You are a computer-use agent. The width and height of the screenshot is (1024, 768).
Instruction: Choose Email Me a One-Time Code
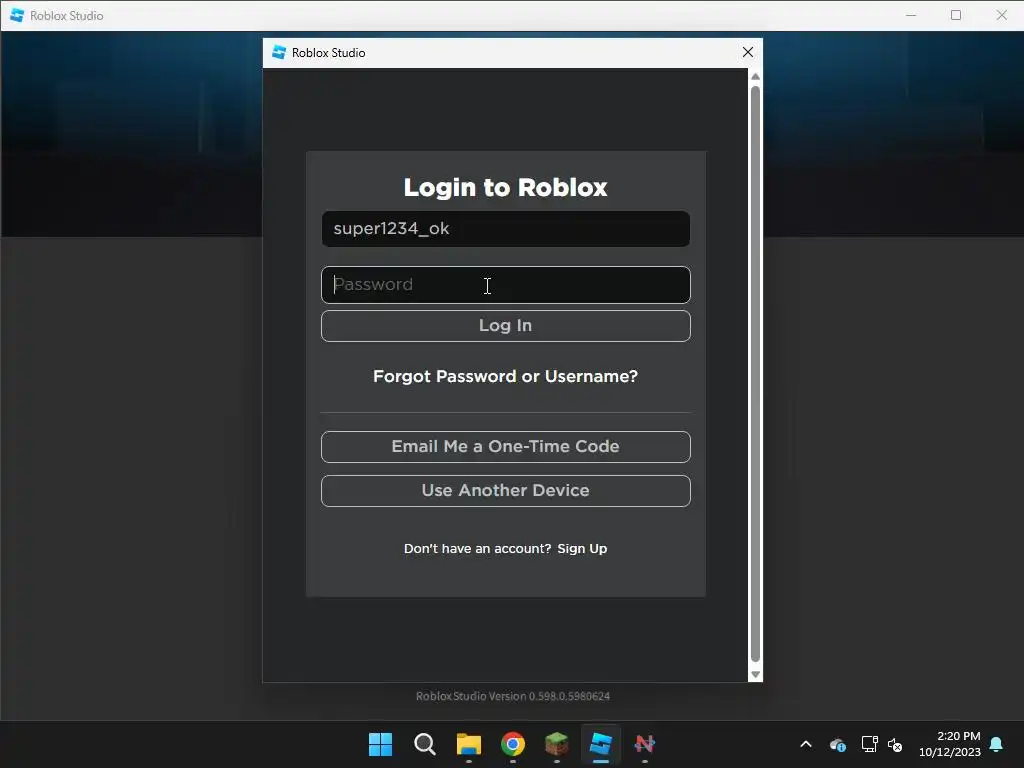pos(505,447)
